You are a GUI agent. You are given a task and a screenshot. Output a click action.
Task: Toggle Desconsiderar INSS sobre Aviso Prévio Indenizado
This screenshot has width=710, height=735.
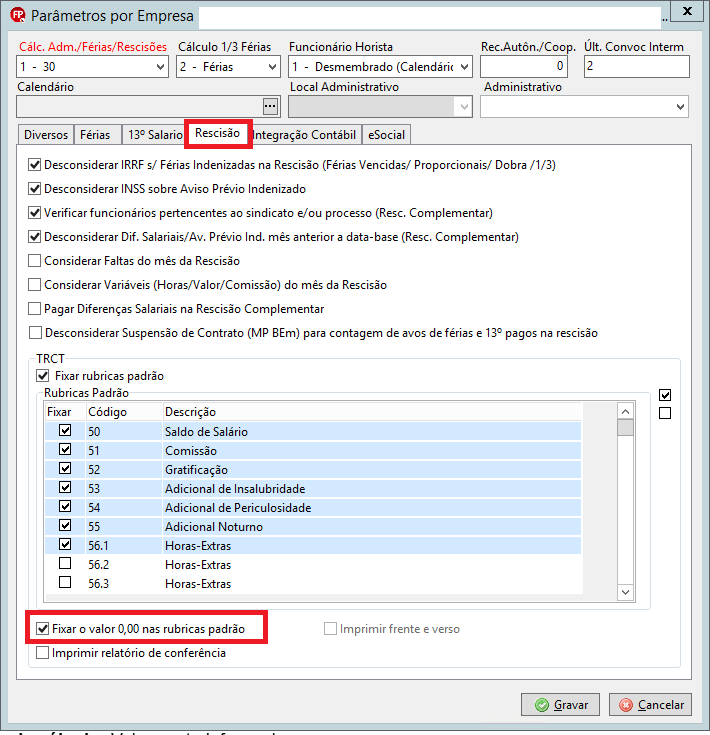pos(34,188)
